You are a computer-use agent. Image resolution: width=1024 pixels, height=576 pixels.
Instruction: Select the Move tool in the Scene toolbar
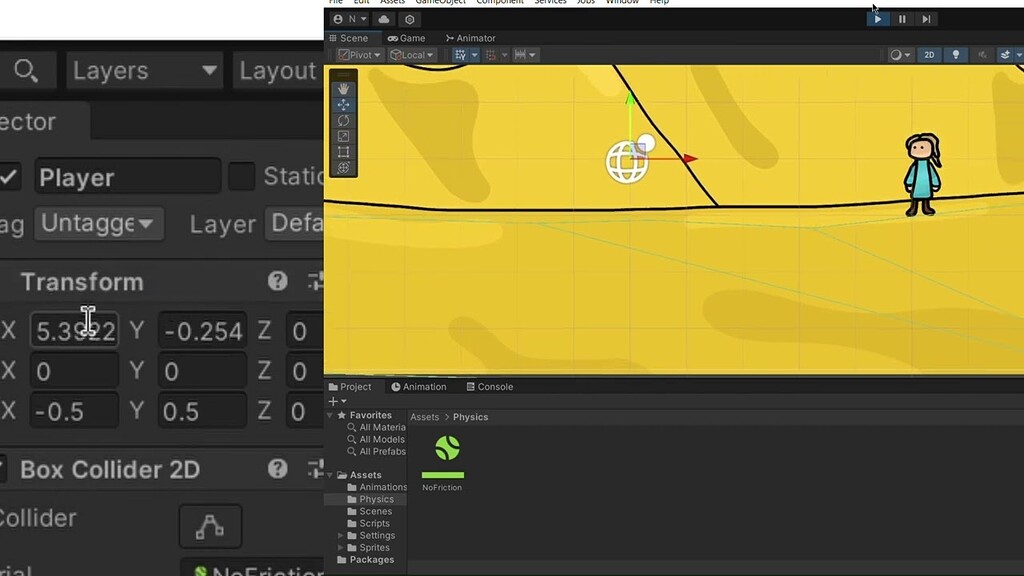[x=343, y=104]
